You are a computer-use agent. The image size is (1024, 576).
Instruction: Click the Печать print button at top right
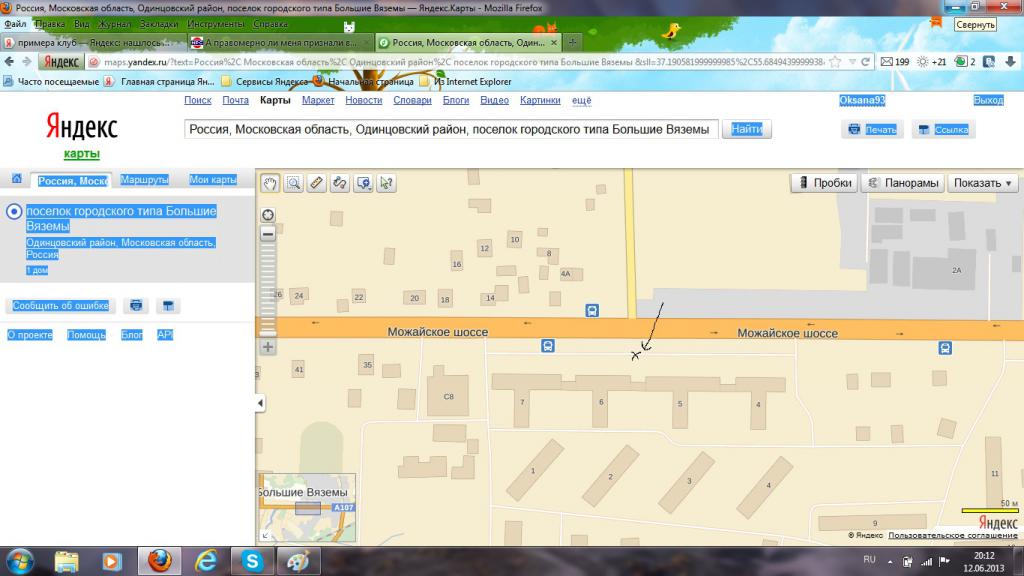(872, 129)
